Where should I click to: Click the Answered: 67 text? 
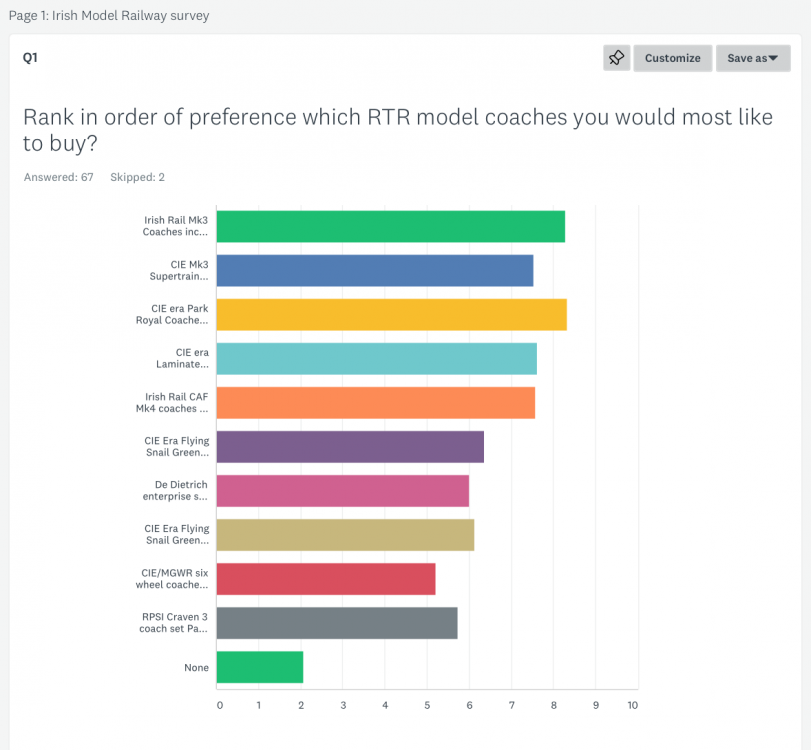tap(58, 177)
